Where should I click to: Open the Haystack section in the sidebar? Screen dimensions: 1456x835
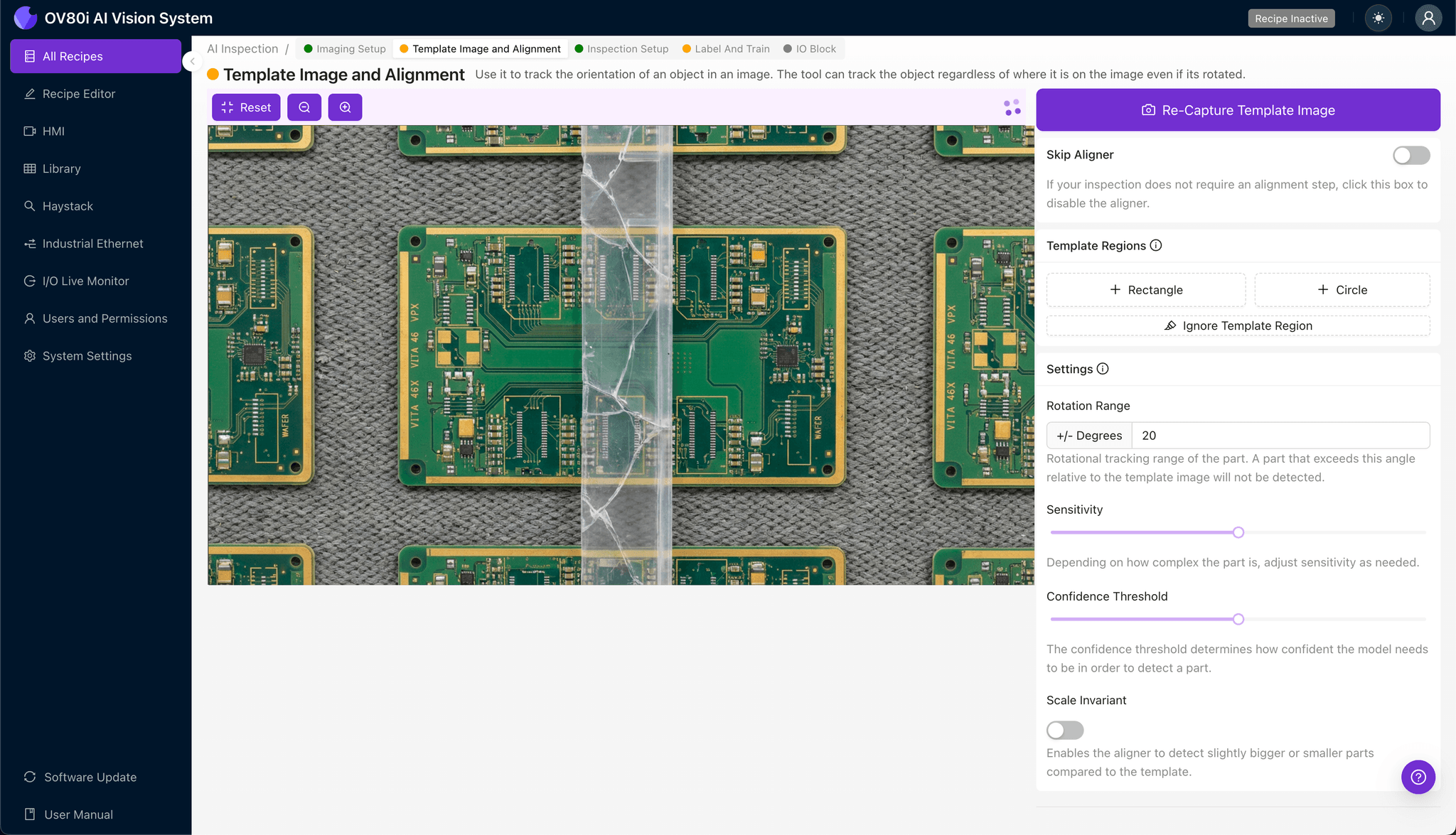[x=68, y=206]
